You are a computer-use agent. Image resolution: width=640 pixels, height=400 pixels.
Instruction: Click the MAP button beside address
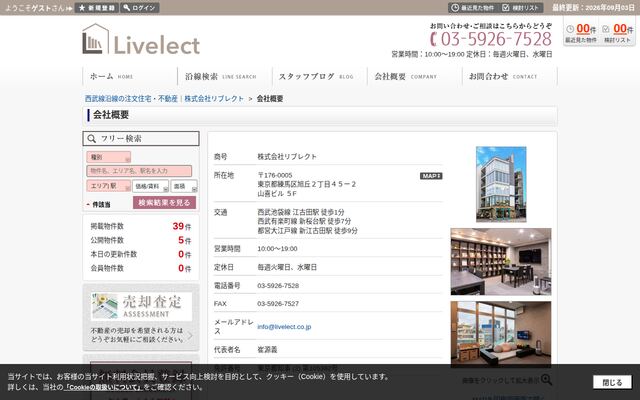[x=431, y=176]
